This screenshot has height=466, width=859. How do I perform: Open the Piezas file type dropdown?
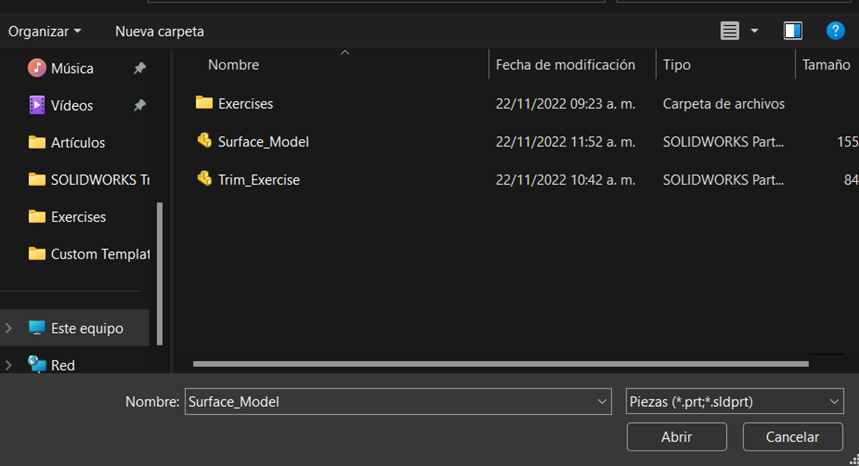(734, 401)
